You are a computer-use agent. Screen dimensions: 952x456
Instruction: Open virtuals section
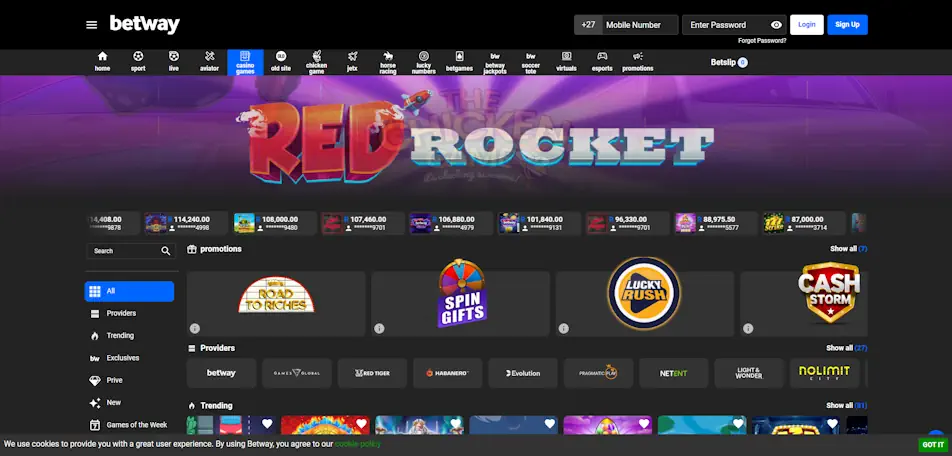click(566, 62)
